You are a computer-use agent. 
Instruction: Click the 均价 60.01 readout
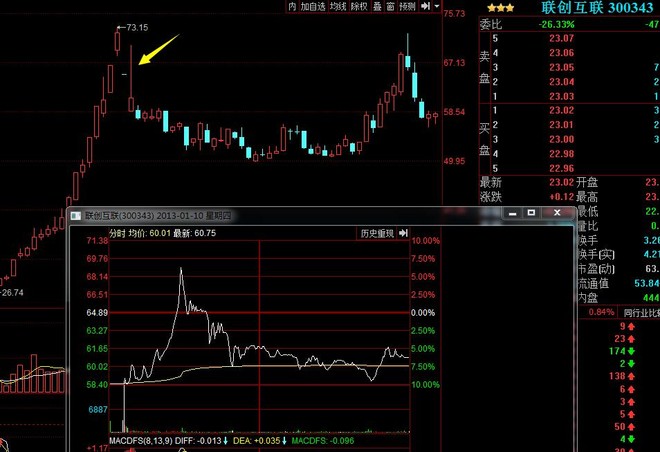[x=150, y=233]
